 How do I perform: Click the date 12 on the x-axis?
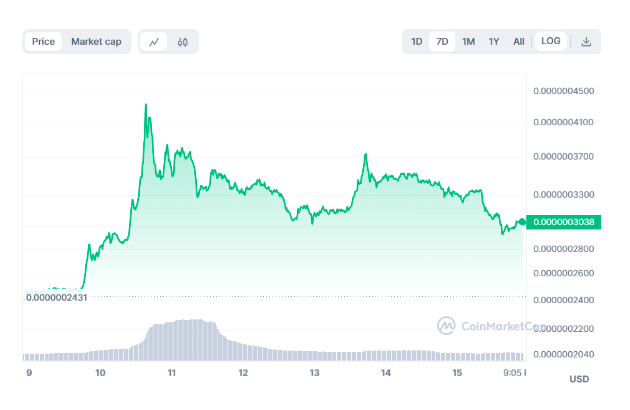[x=242, y=373]
